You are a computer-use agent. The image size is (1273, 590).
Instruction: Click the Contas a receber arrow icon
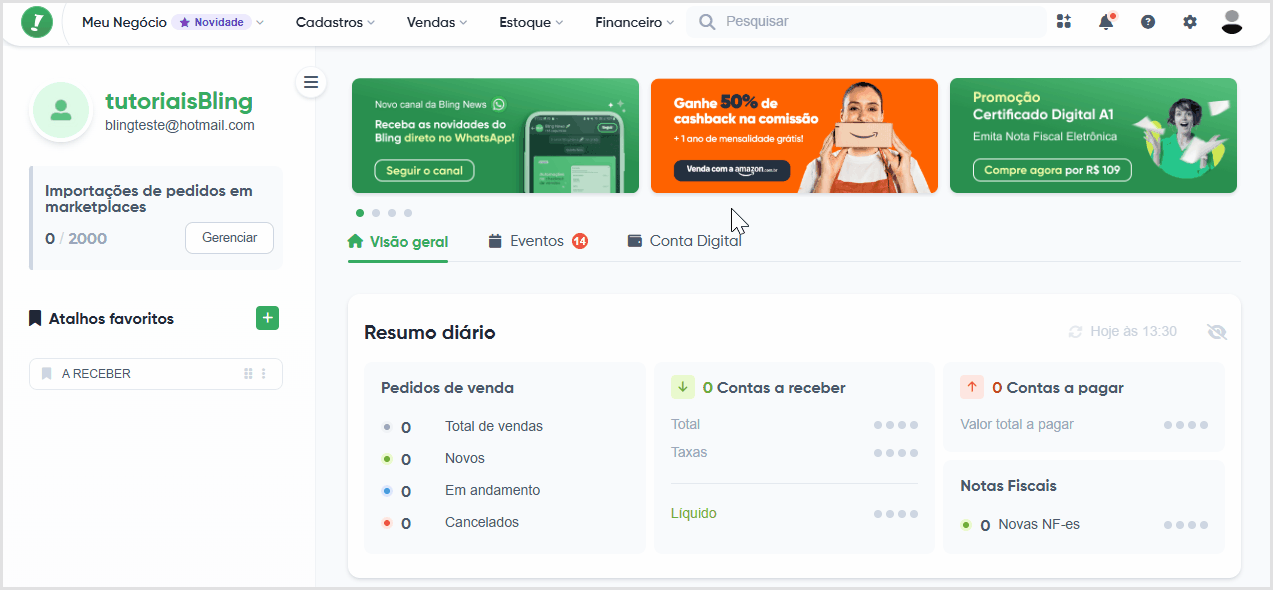tap(682, 387)
